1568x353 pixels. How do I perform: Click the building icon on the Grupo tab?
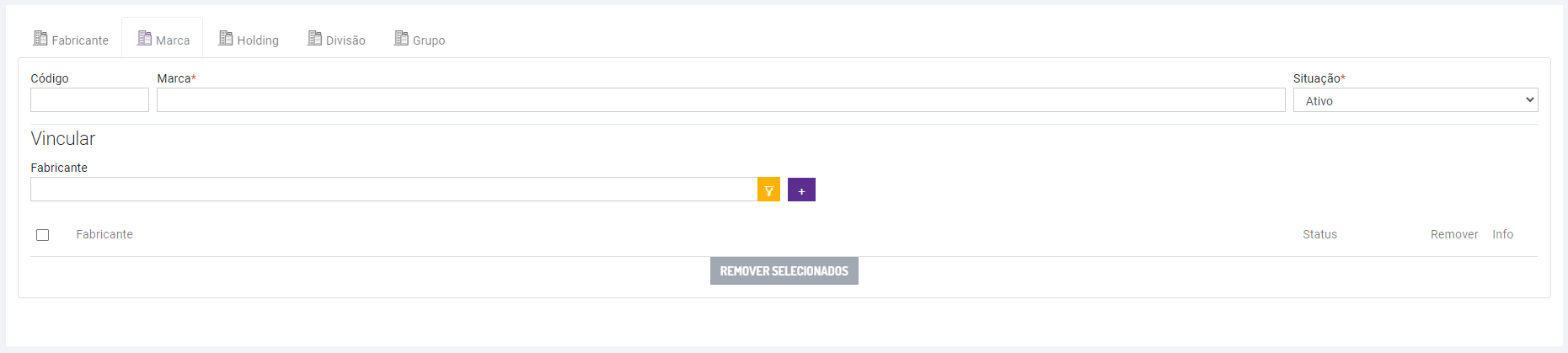[x=401, y=39]
